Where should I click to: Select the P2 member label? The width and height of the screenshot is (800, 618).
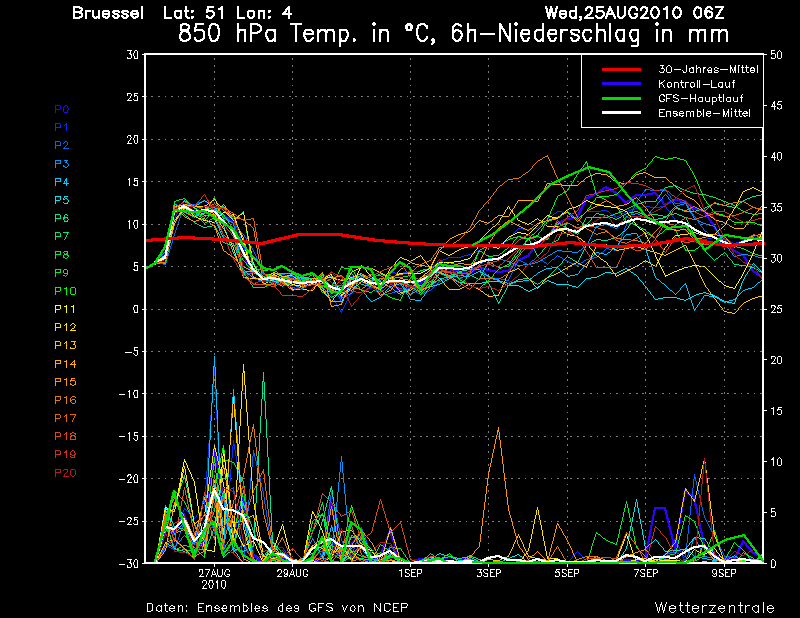62,145
